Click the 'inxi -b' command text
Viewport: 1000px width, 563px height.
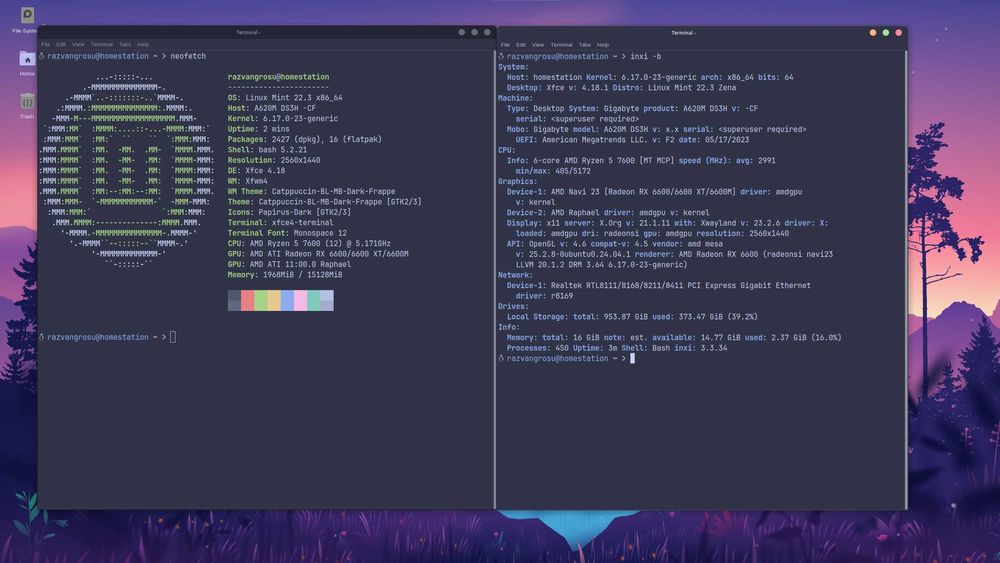(645, 56)
